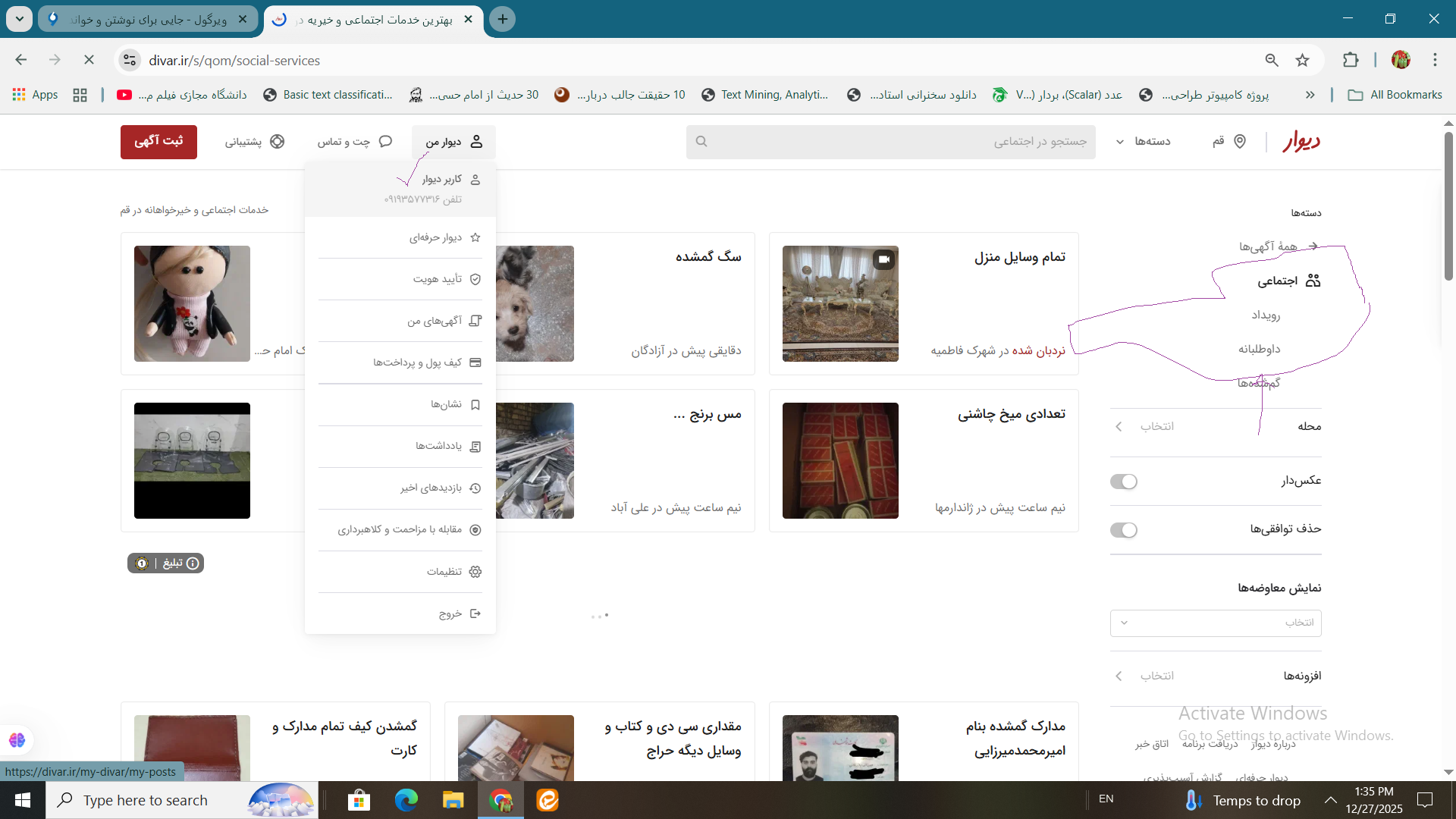Bookmark this page with the star icon
The image size is (1456, 819).
pyautogui.click(x=1302, y=61)
